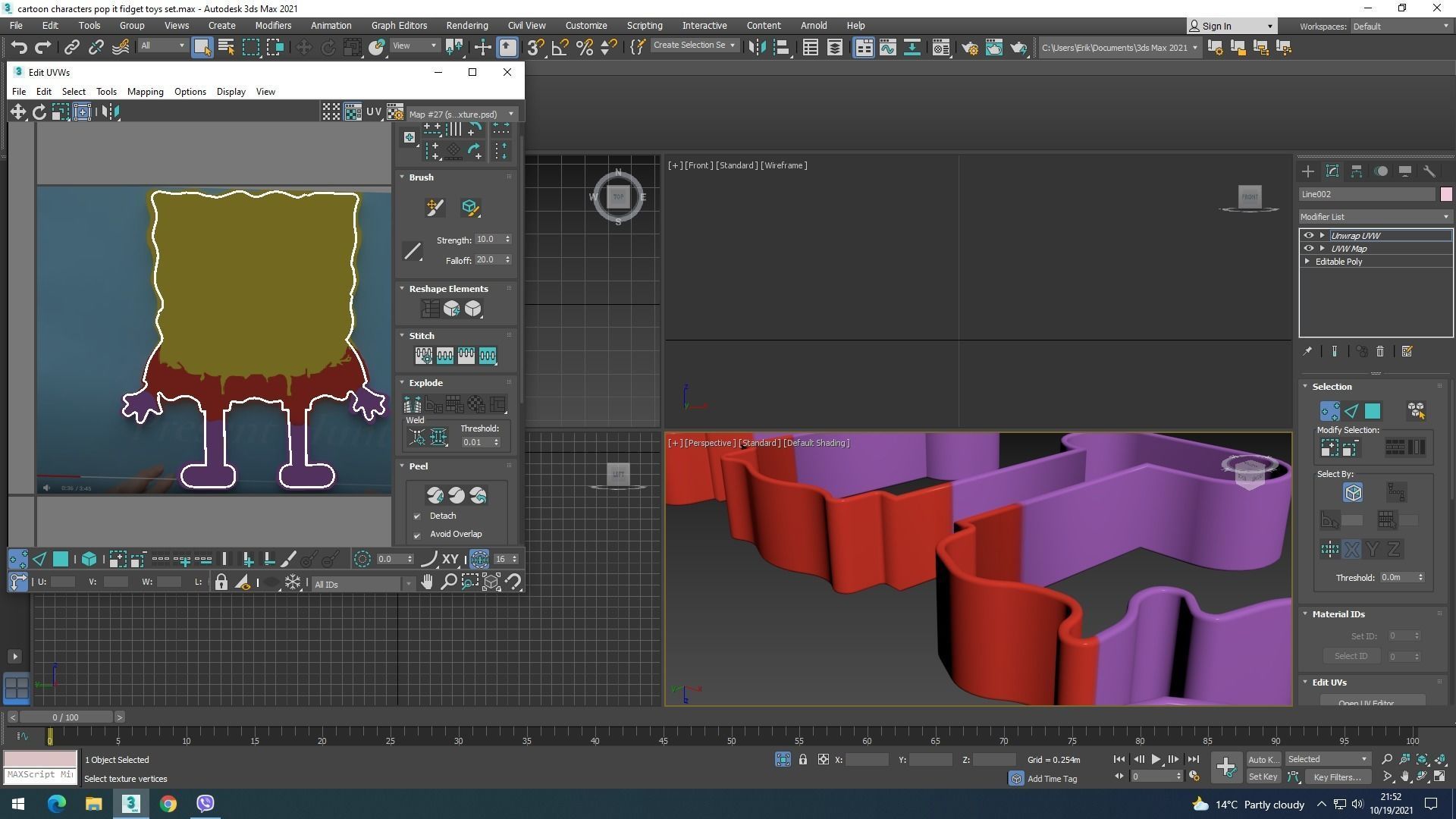Open the Modifier List dropdown
Screen dimensions: 1456x819
click(x=1375, y=217)
